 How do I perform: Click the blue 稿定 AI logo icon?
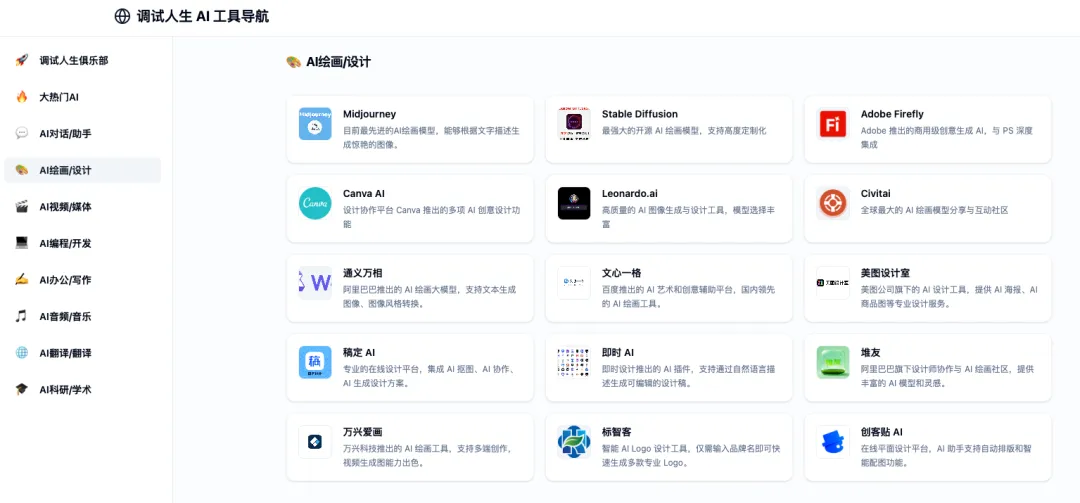coord(315,362)
